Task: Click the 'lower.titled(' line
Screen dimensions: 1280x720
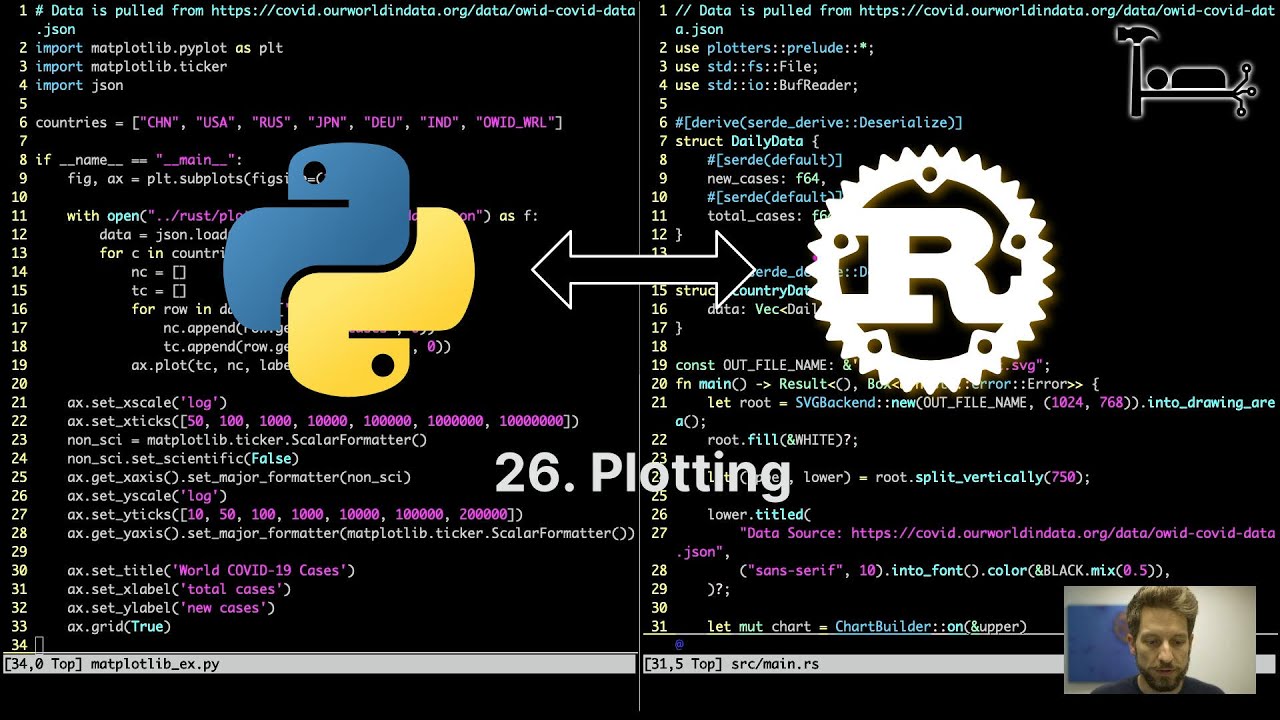Action: [759, 514]
